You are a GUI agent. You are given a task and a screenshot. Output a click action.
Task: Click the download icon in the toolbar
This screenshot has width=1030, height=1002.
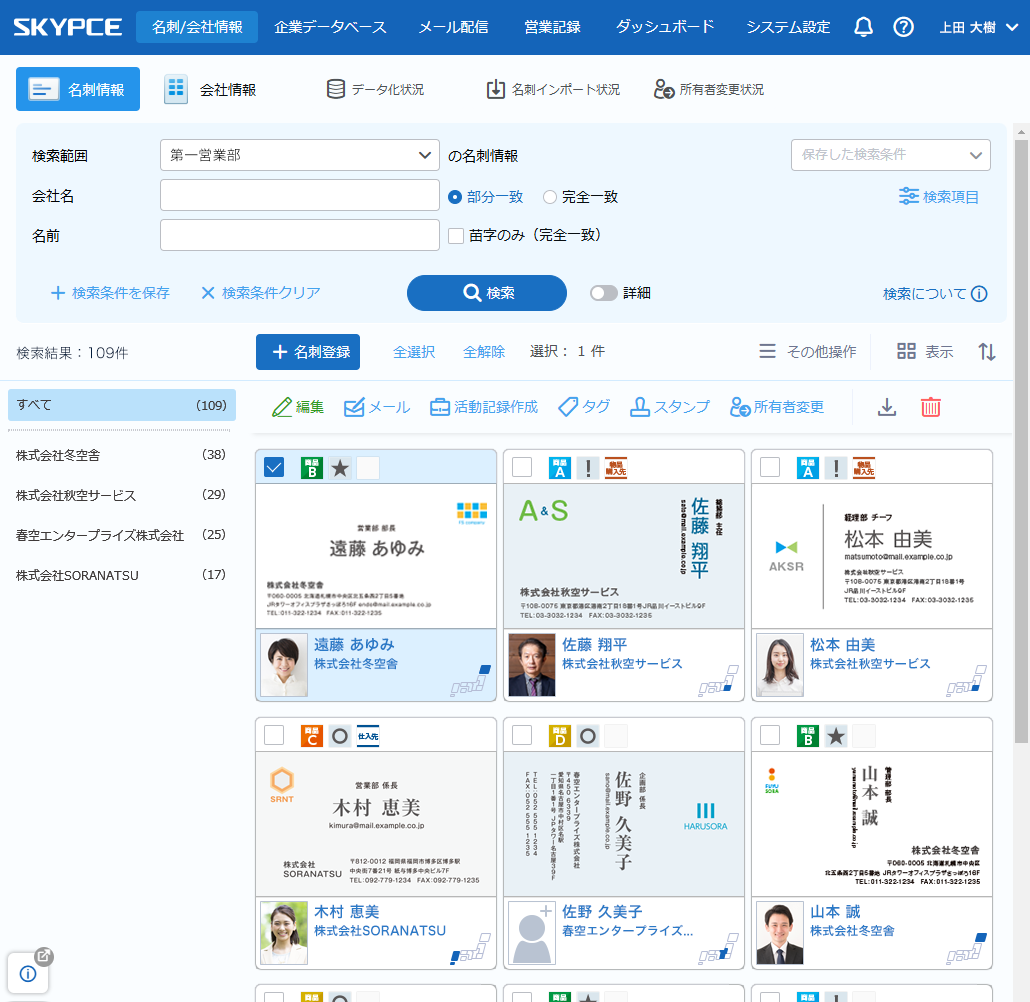tap(887, 407)
